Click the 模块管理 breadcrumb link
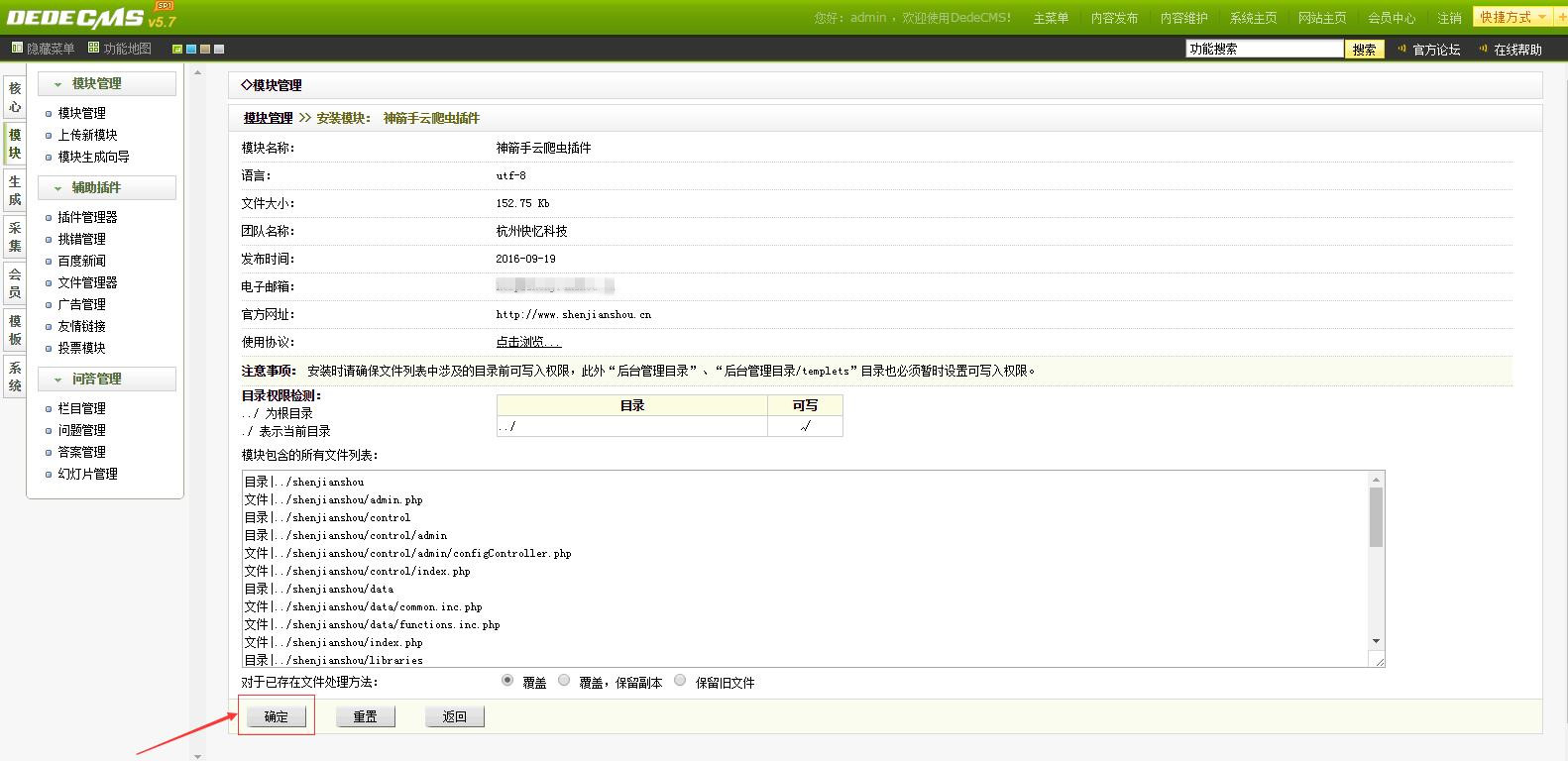Image resolution: width=1568 pixels, height=761 pixels. pos(268,118)
